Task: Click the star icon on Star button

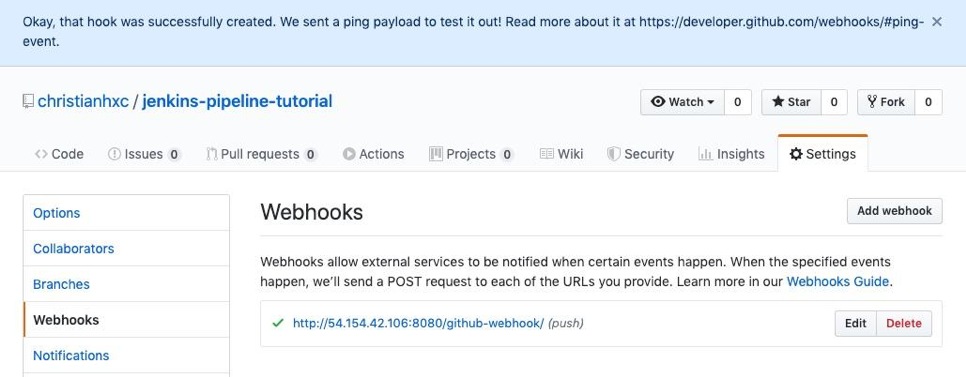Action: click(778, 102)
